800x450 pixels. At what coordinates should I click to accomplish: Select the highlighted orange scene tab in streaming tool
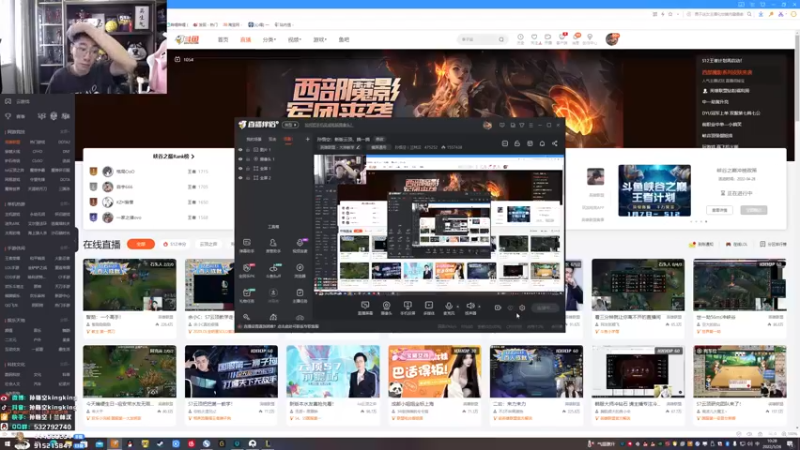(288, 139)
